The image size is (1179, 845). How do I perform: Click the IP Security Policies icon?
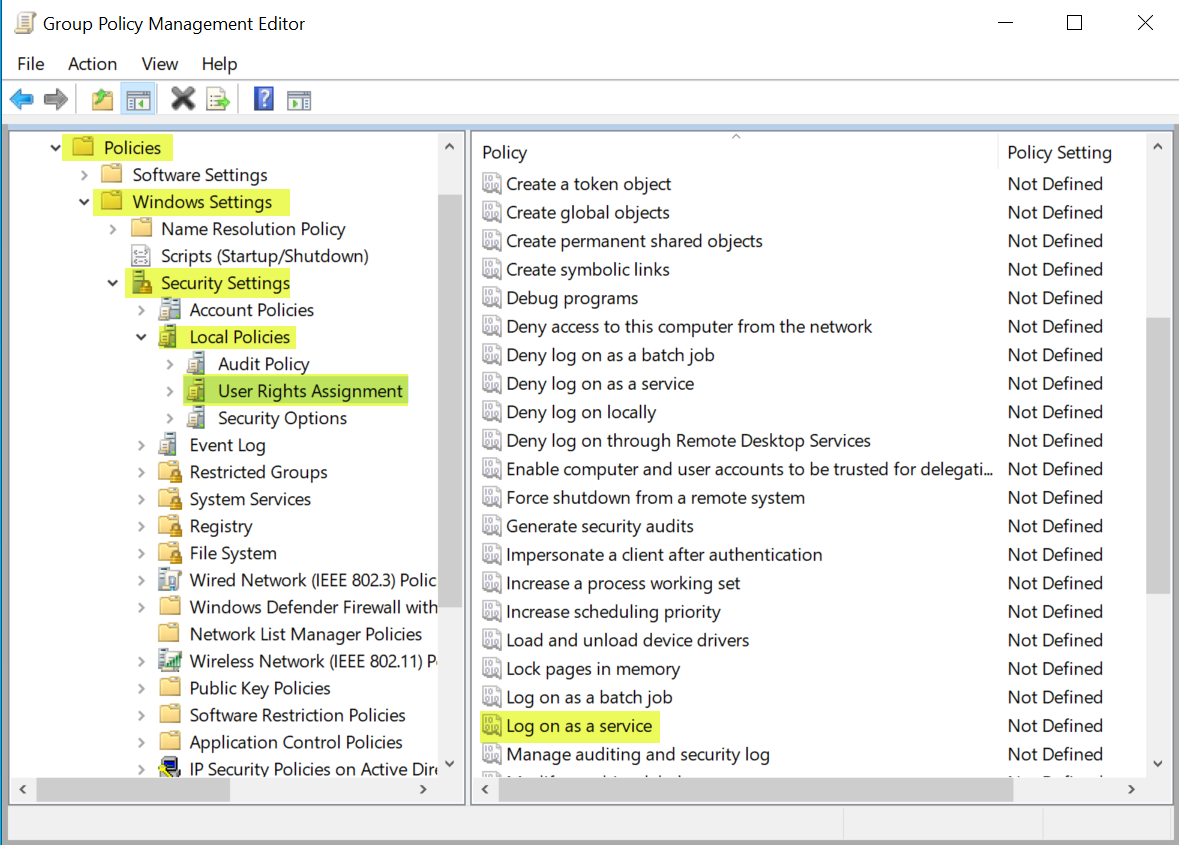pyautogui.click(x=170, y=767)
